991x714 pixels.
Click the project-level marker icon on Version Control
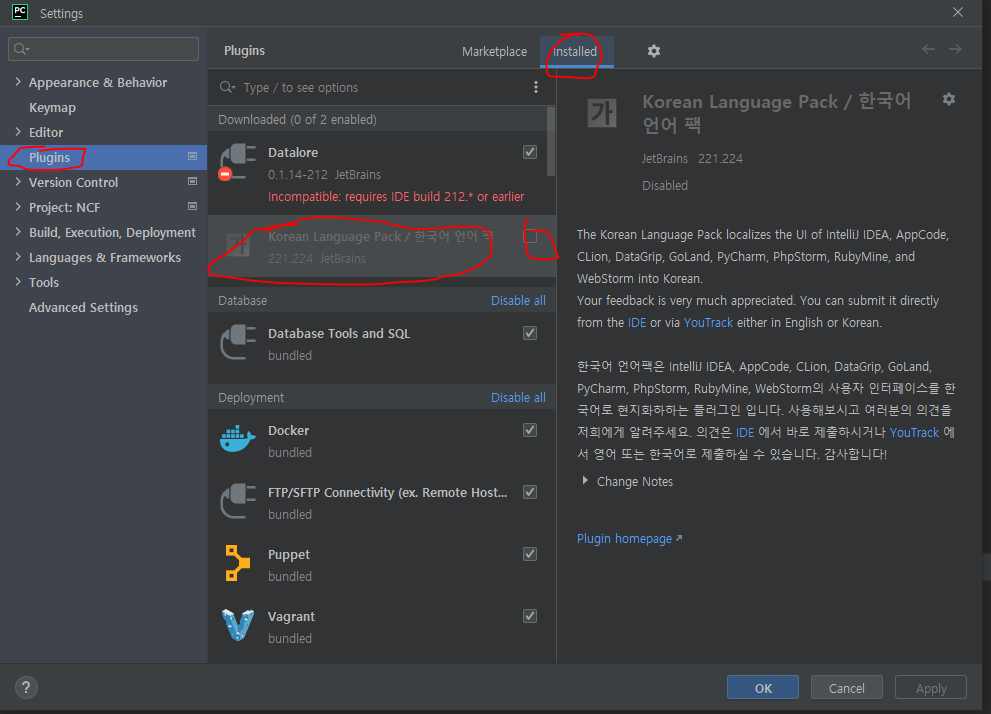click(193, 181)
